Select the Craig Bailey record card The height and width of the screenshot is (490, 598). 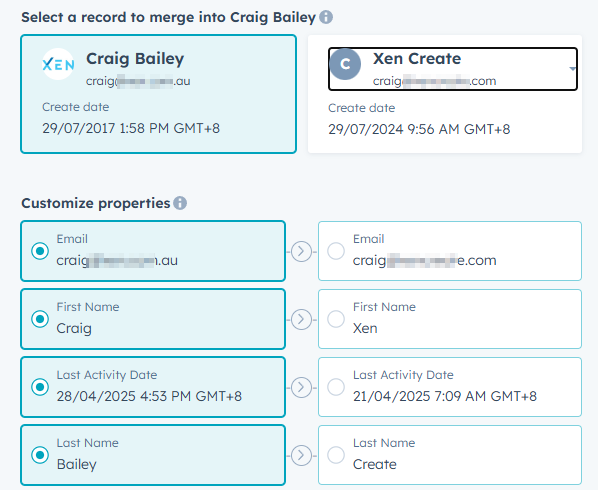[x=158, y=94]
